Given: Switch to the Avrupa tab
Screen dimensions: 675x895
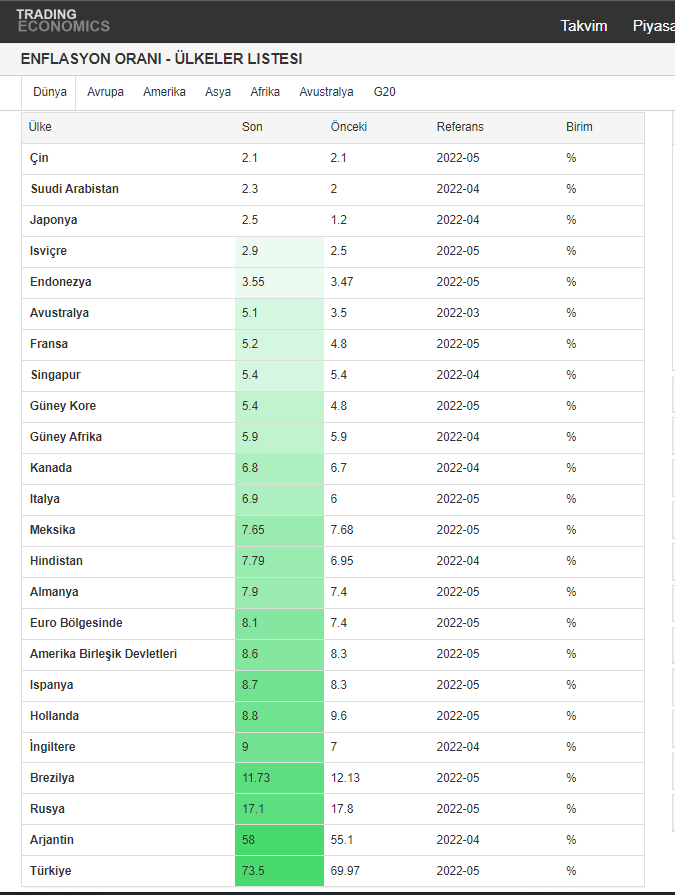Looking at the screenshot, I should pos(105,92).
